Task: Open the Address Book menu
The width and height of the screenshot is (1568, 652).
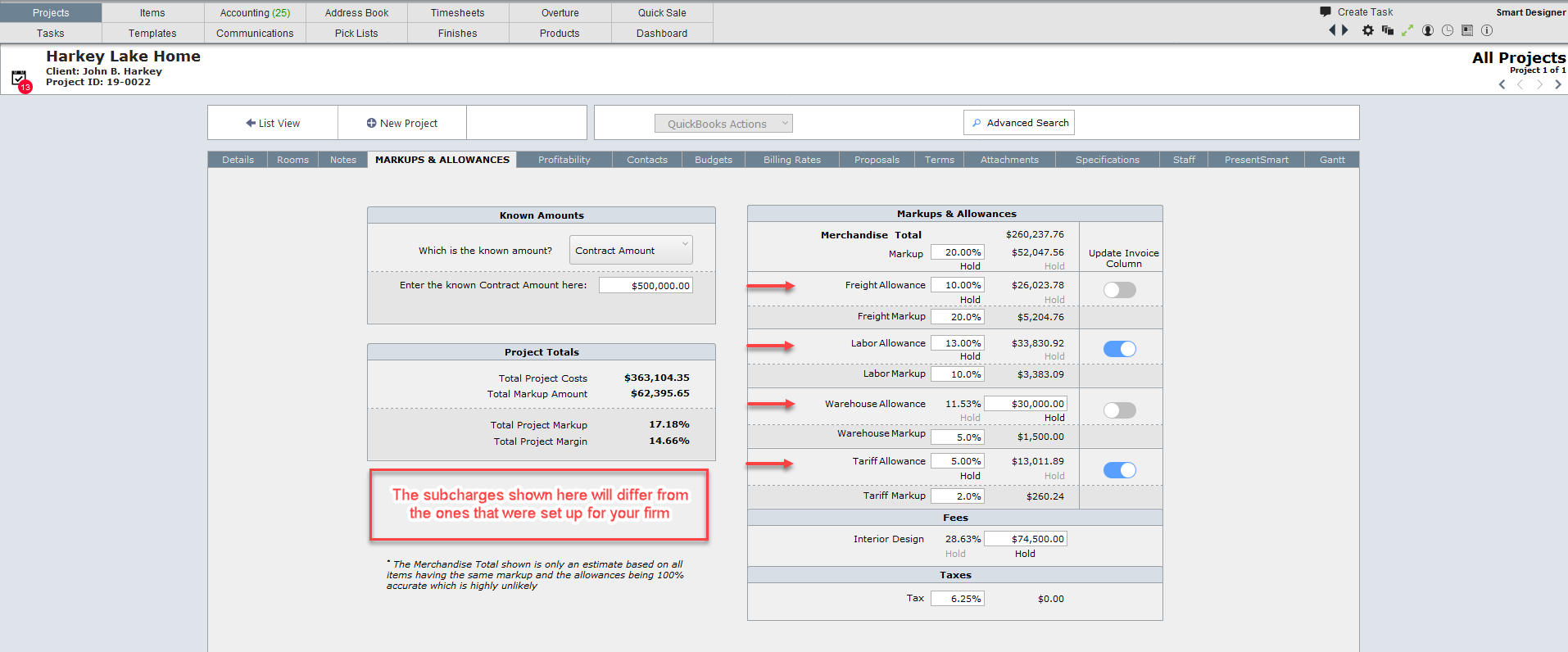Action: point(356,13)
